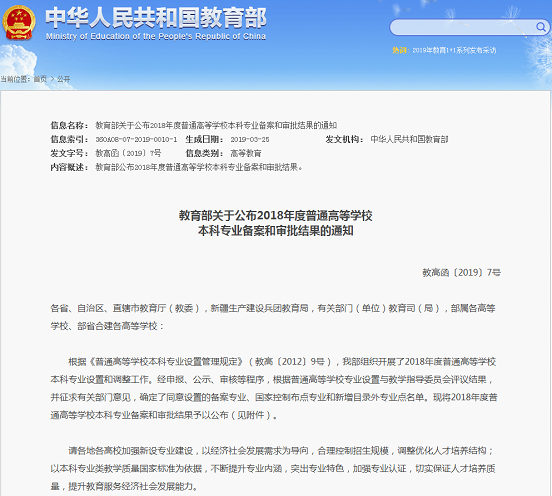Click the paragraph beginning 请各地各高校加强新设专业建设

click(273, 469)
